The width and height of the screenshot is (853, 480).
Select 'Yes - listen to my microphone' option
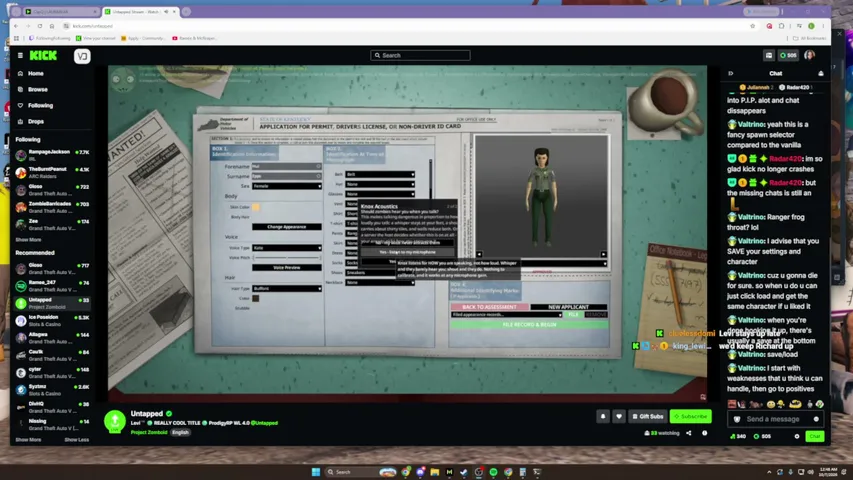pyautogui.click(x=407, y=252)
